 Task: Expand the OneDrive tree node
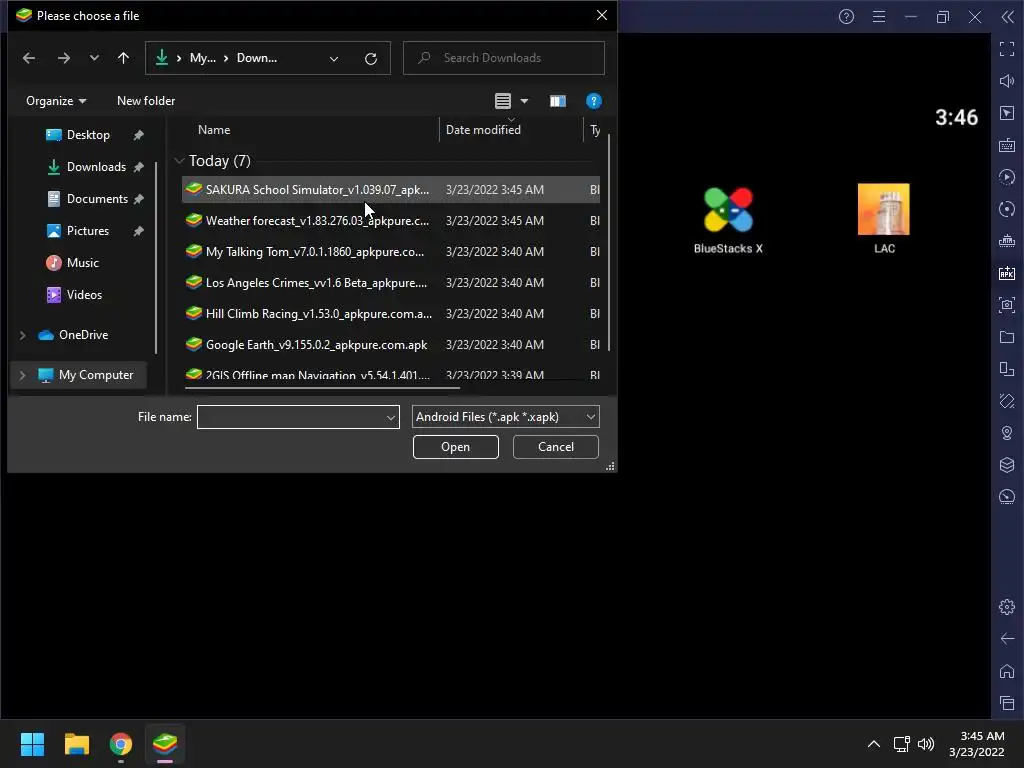coord(23,335)
